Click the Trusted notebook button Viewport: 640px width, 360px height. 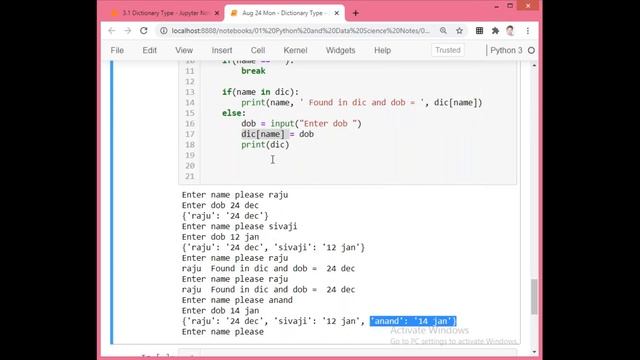click(x=448, y=50)
